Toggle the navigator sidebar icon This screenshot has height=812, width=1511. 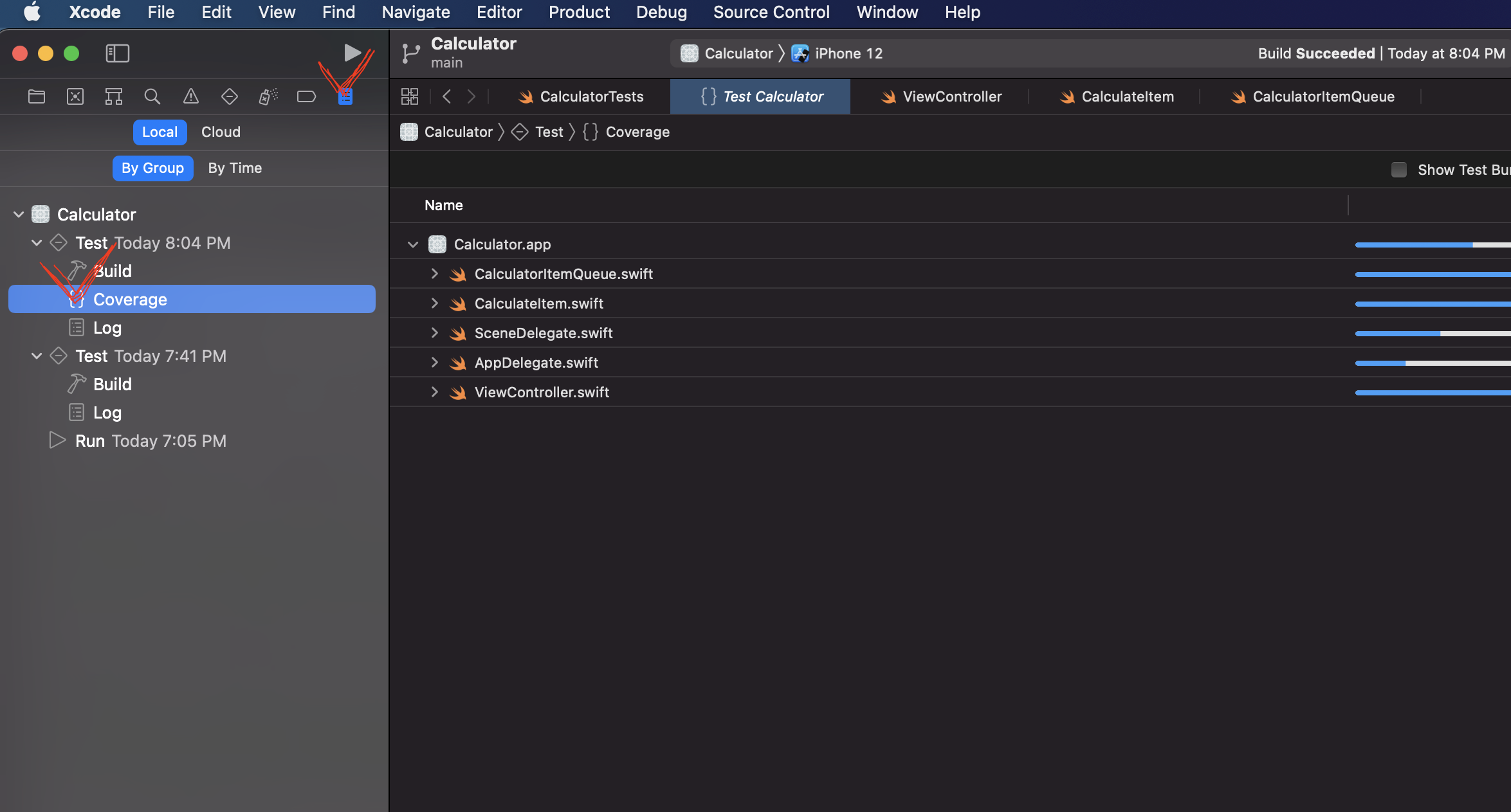pyautogui.click(x=118, y=53)
